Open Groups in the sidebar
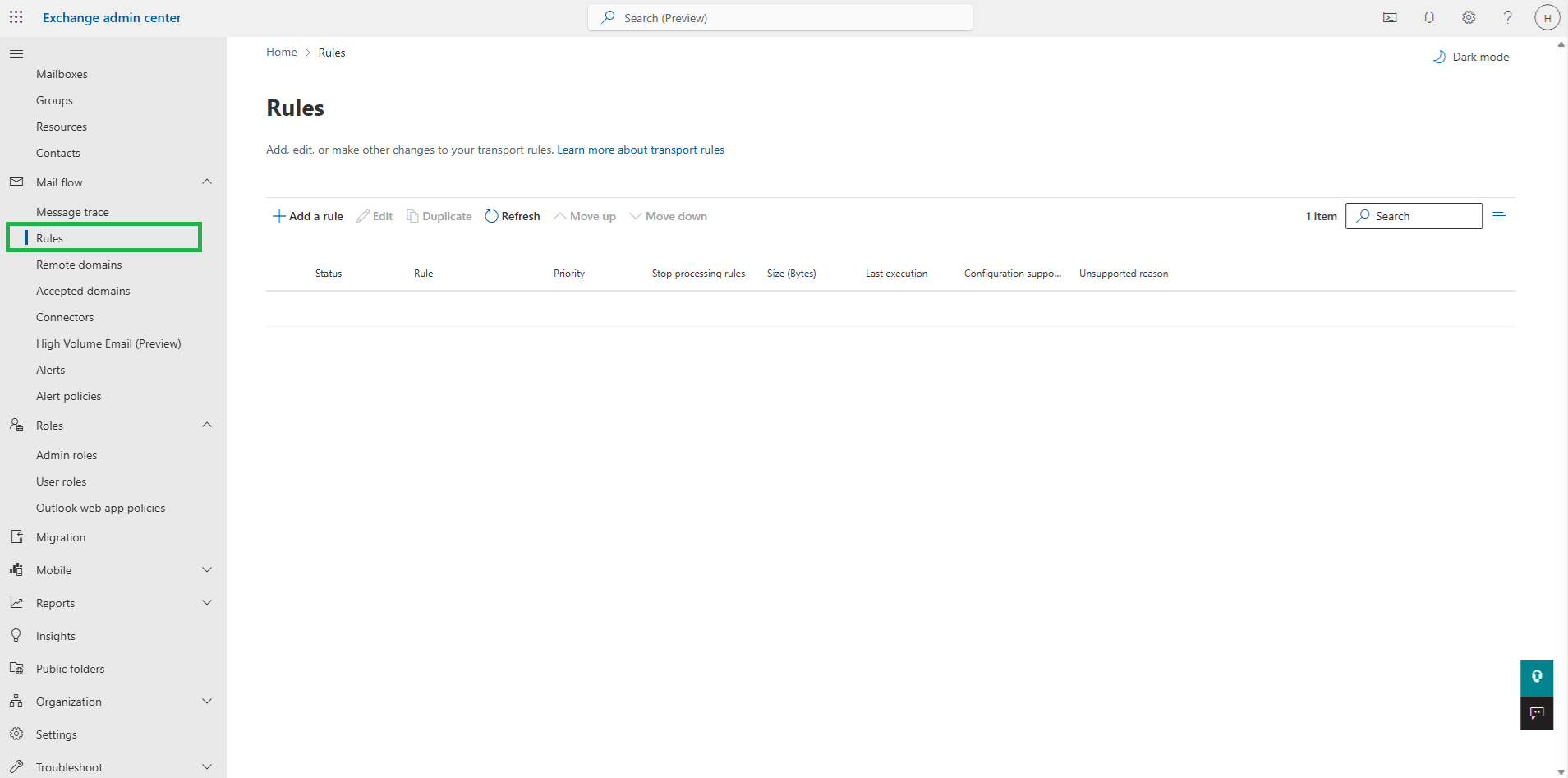Viewport: 1568px width, 778px height. [x=54, y=100]
